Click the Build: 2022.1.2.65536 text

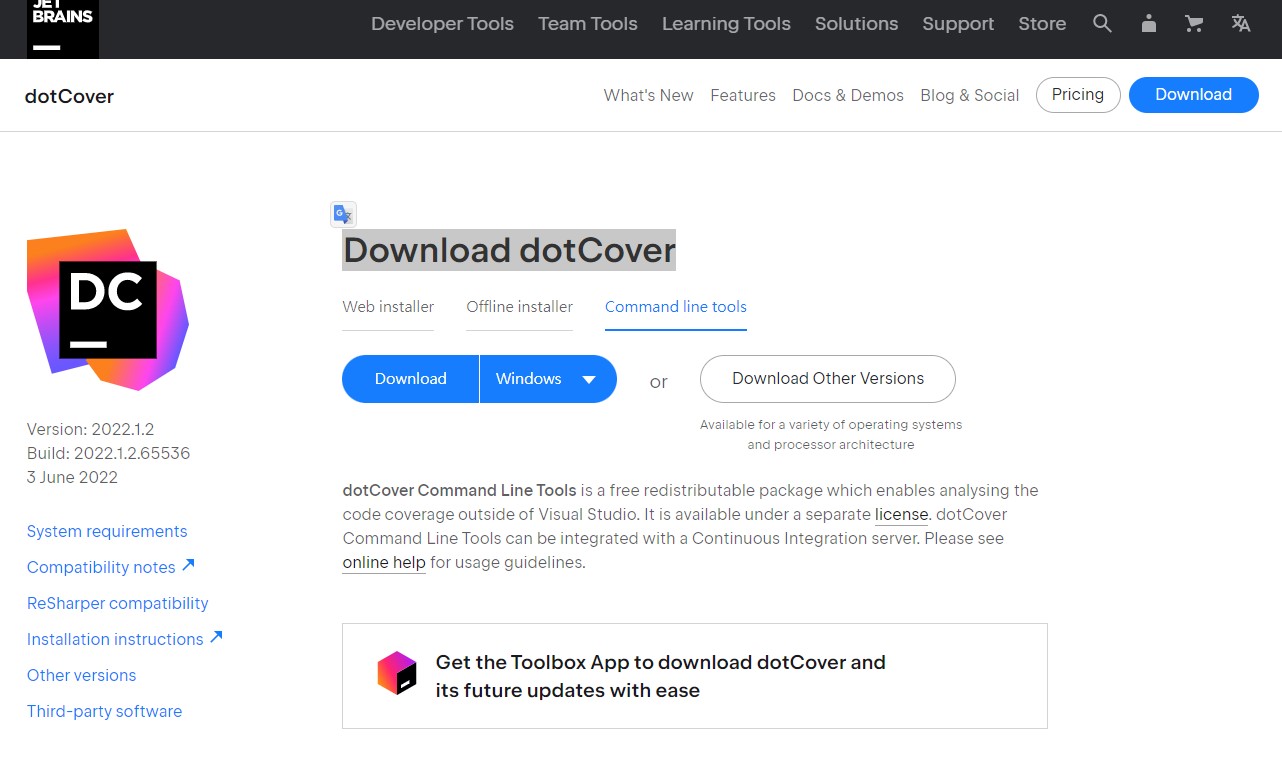point(108,454)
